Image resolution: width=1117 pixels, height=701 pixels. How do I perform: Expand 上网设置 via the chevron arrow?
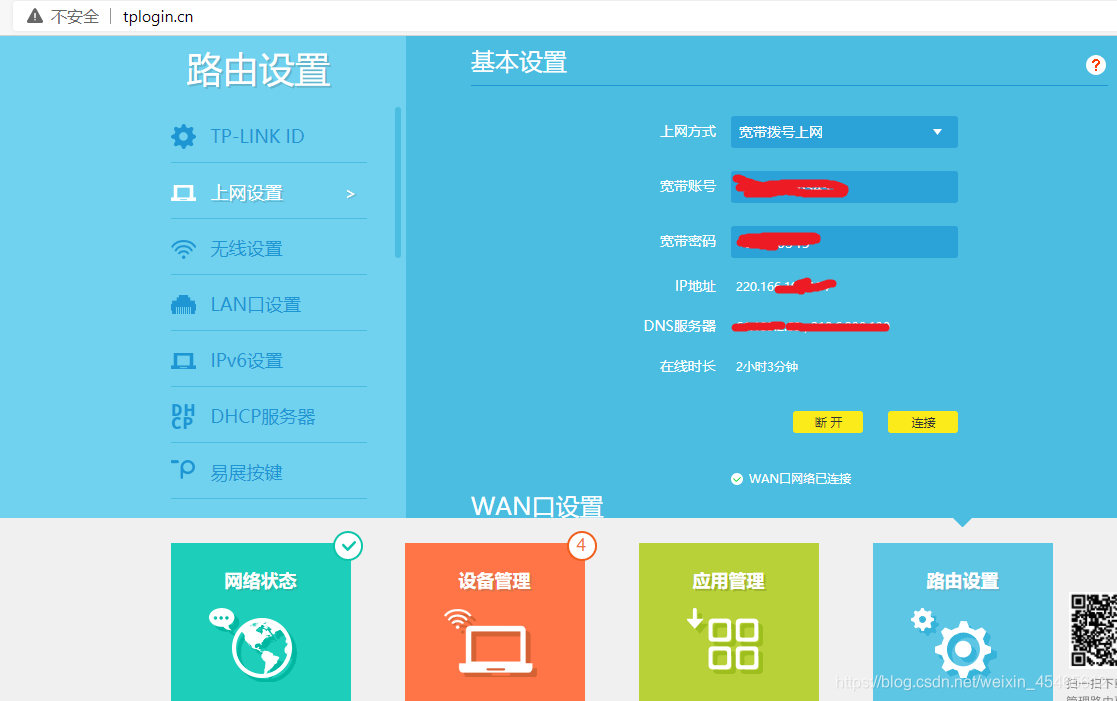350,194
